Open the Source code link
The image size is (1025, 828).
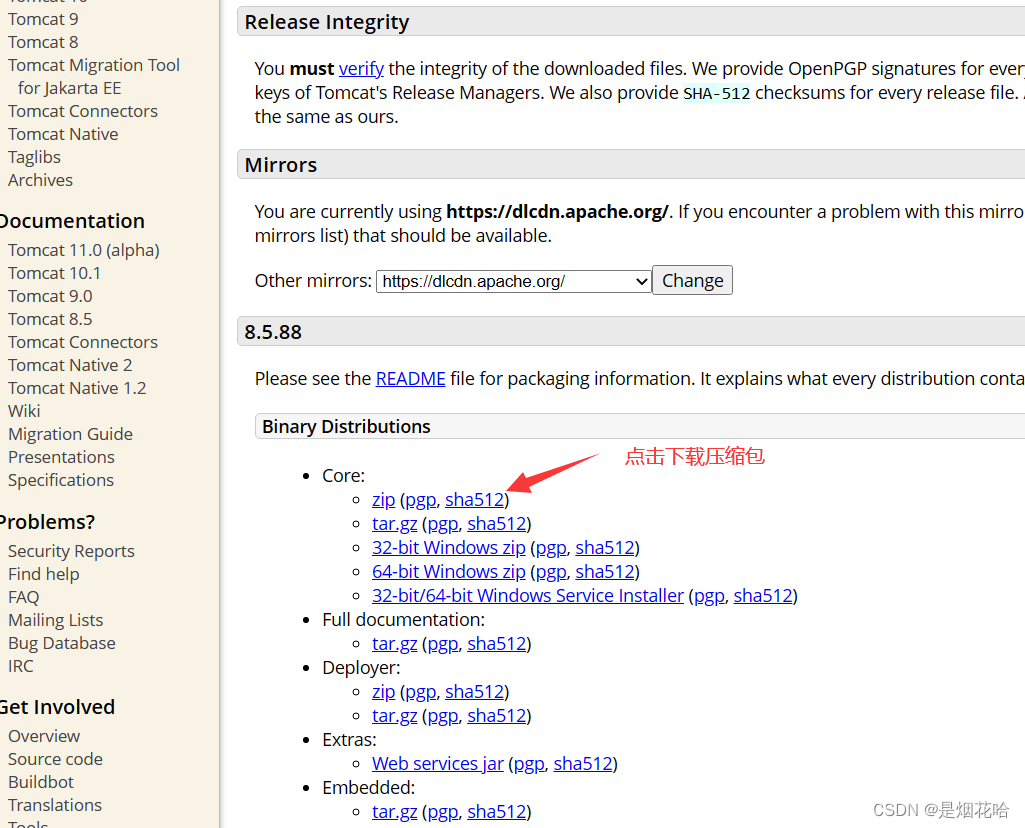point(56,759)
